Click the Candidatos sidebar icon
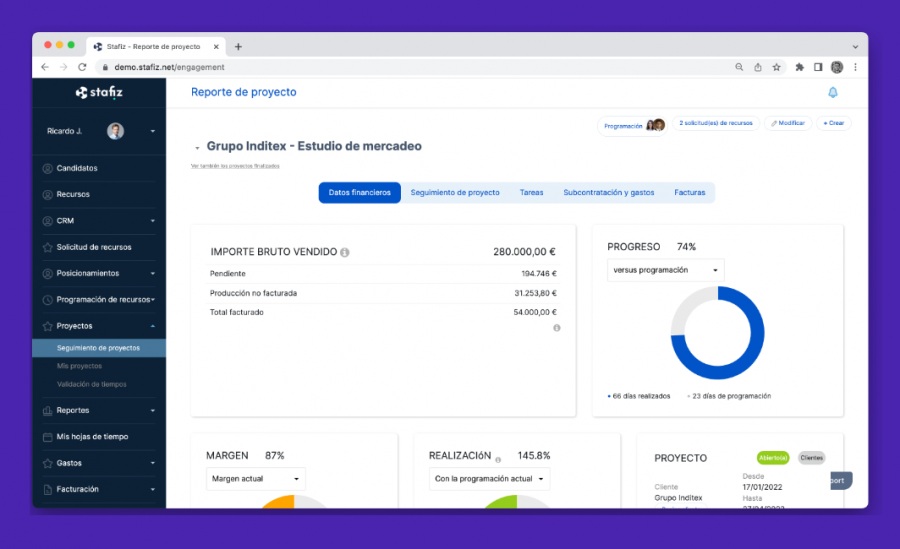The image size is (900, 549). pyautogui.click(x=48, y=168)
